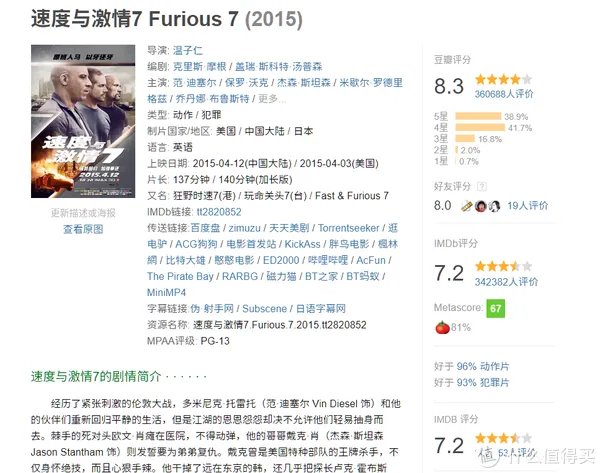Open The Pirate Bay download link
600x473 pixels.
click(180, 276)
